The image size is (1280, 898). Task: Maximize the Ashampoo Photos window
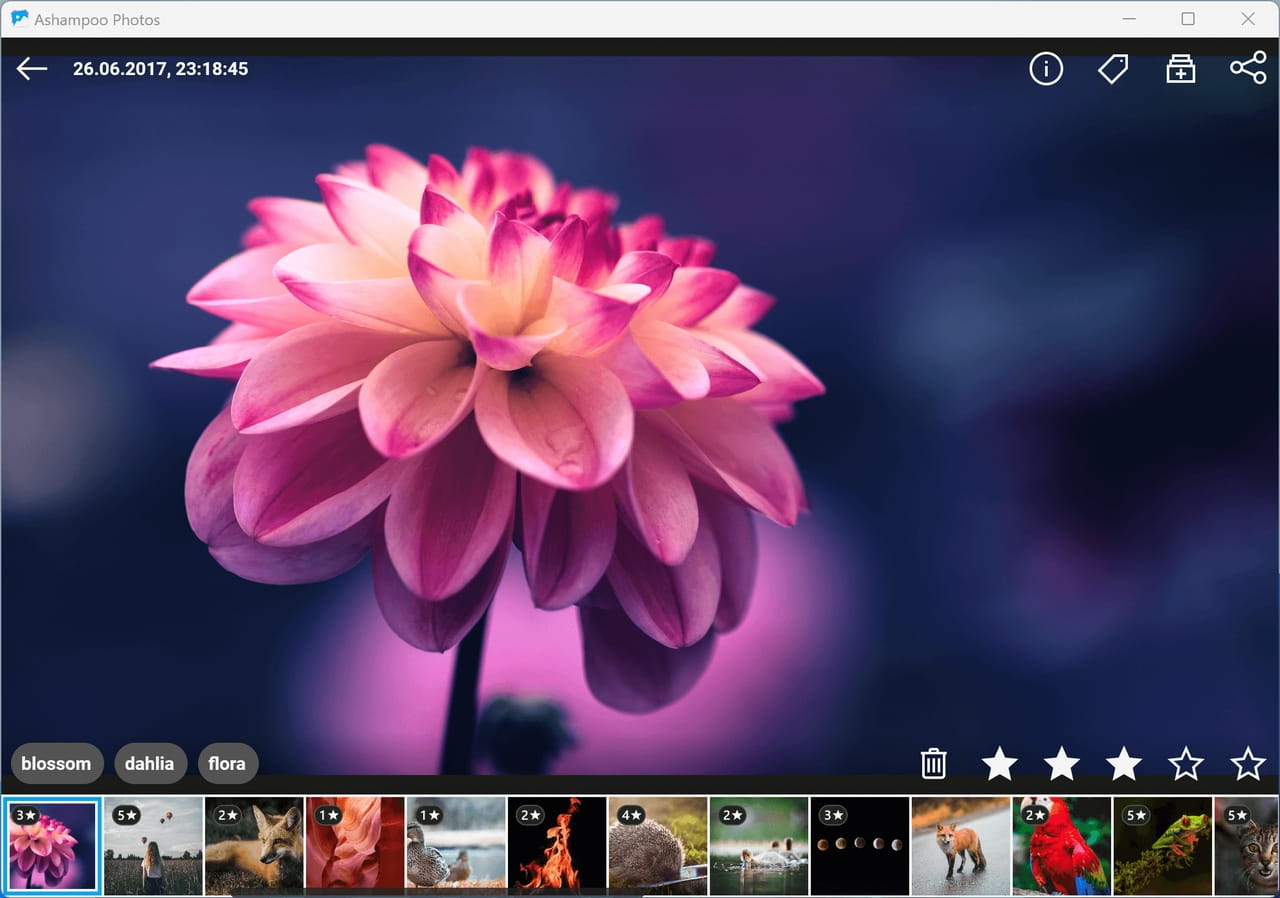point(1188,19)
